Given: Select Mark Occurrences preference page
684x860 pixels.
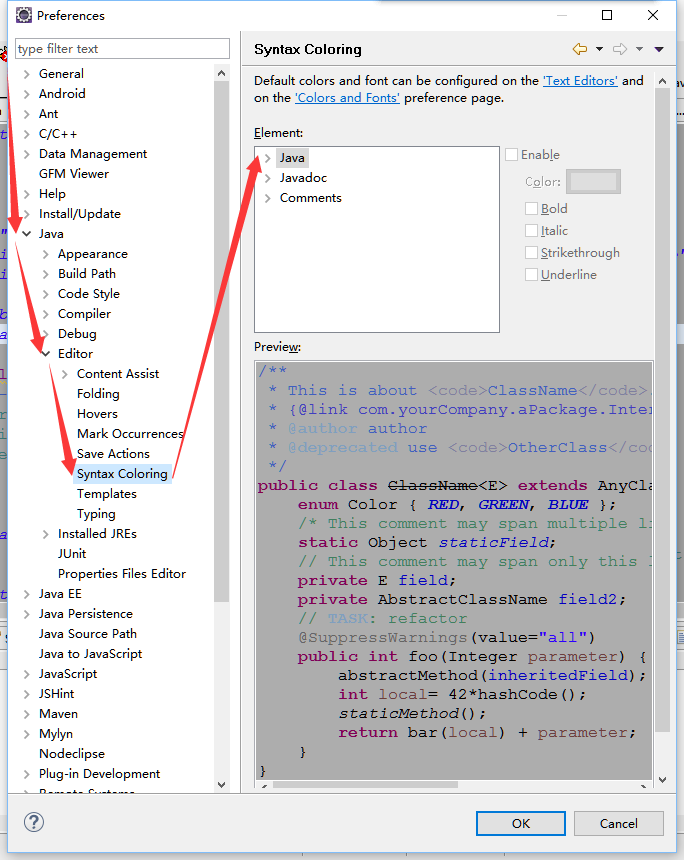Looking at the screenshot, I should [x=130, y=434].
